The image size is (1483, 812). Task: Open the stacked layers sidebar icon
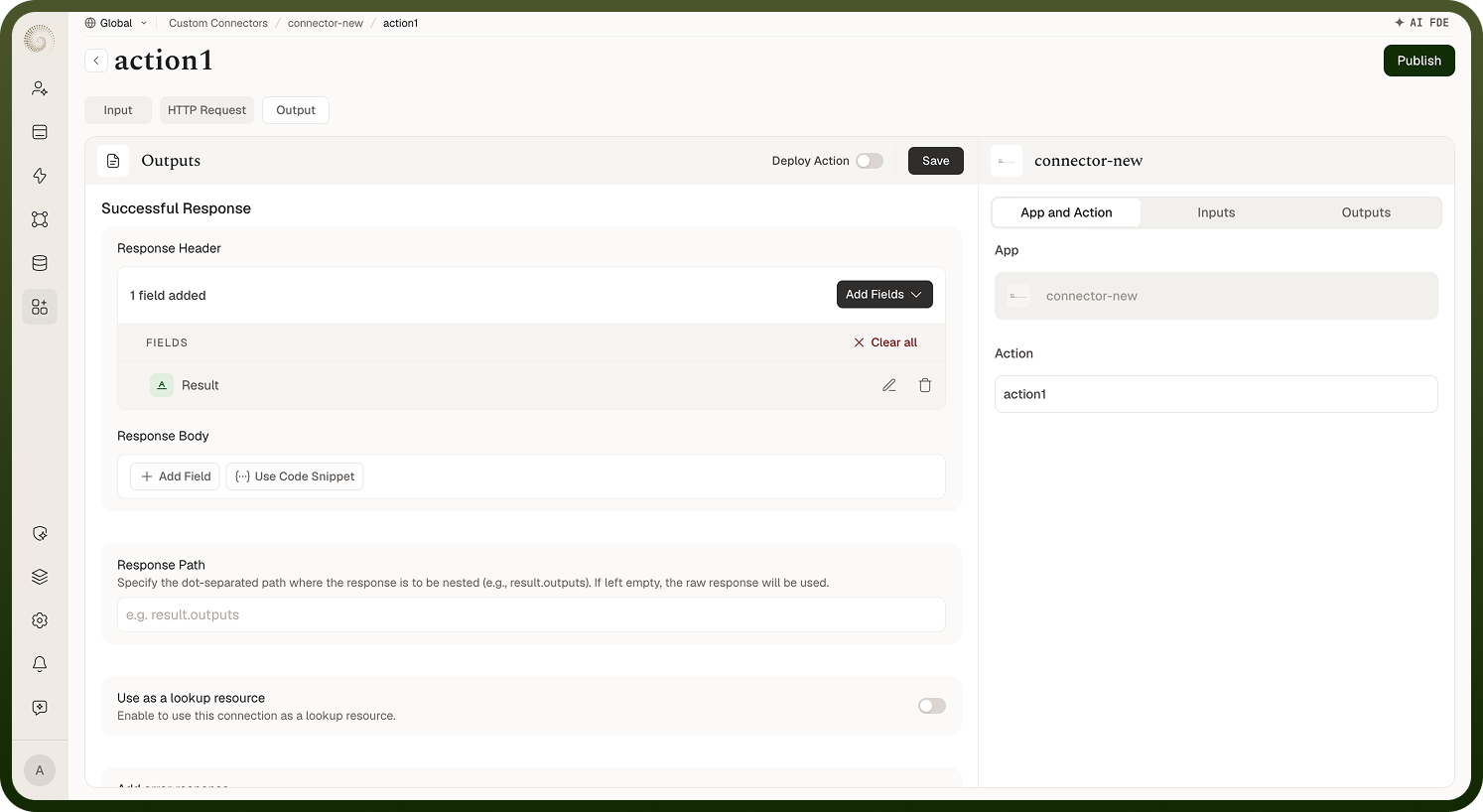[x=40, y=577]
